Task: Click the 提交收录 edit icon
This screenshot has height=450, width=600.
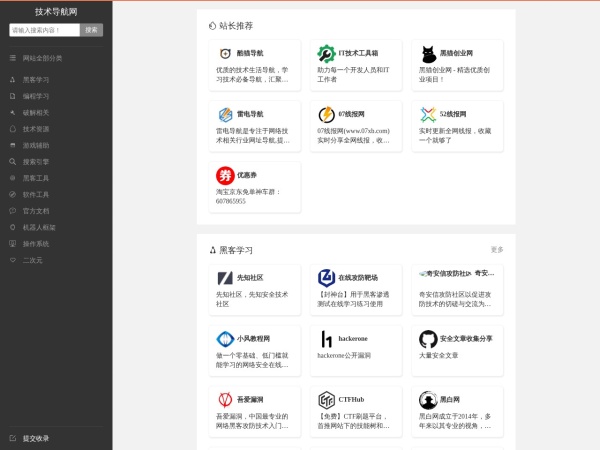Action: [13, 438]
